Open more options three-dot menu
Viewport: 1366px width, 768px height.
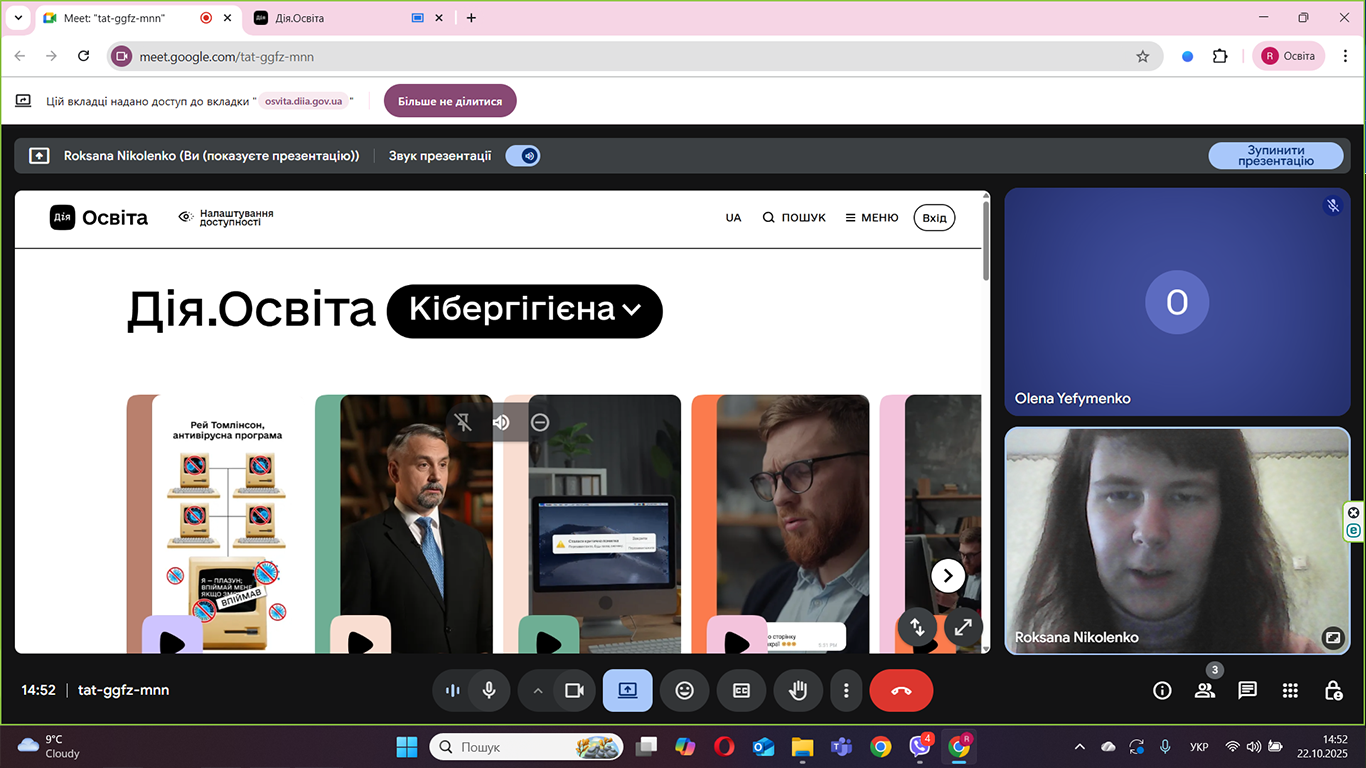[x=846, y=690]
